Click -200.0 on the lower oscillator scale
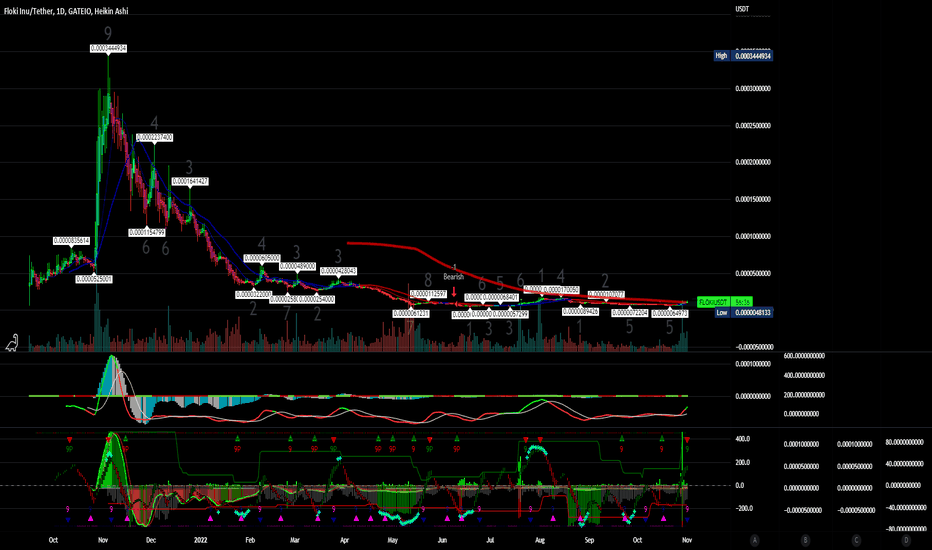The image size is (932, 550). point(745,508)
